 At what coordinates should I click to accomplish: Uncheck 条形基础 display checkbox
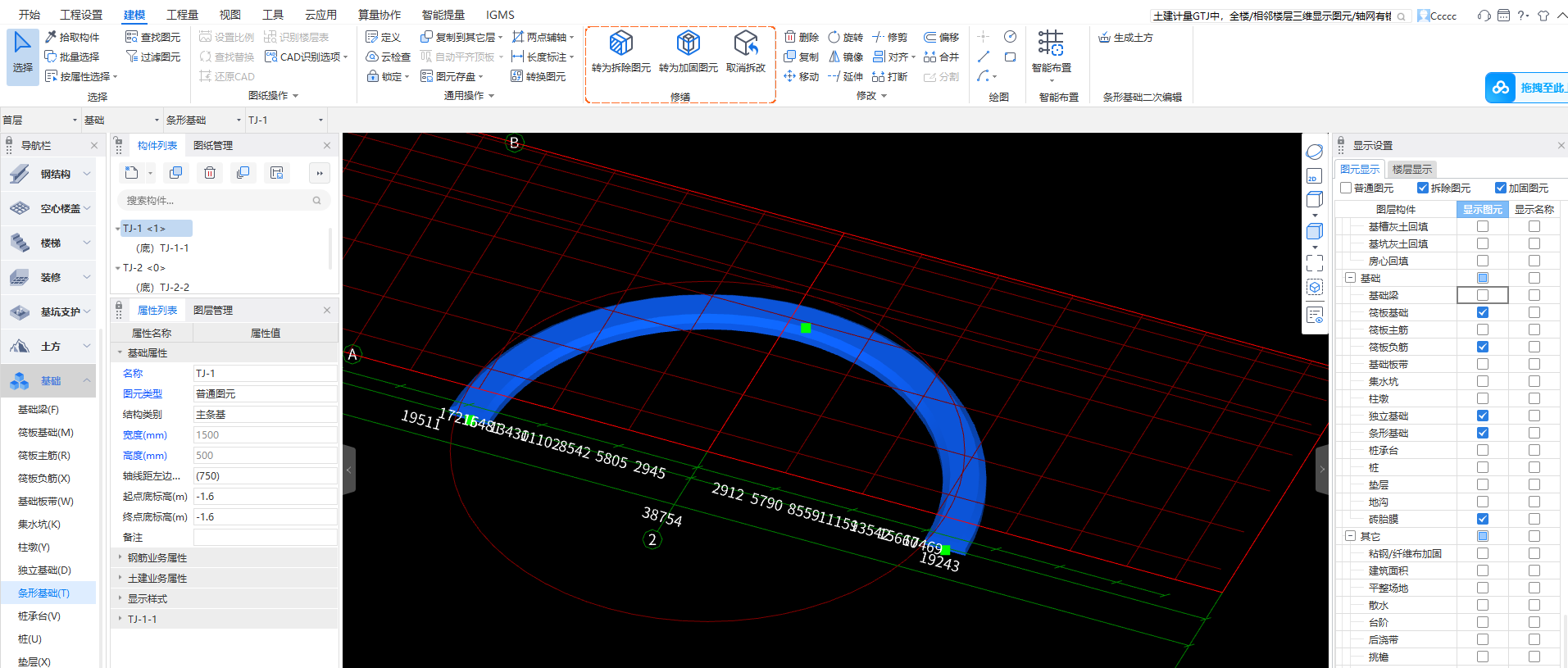(1482, 433)
